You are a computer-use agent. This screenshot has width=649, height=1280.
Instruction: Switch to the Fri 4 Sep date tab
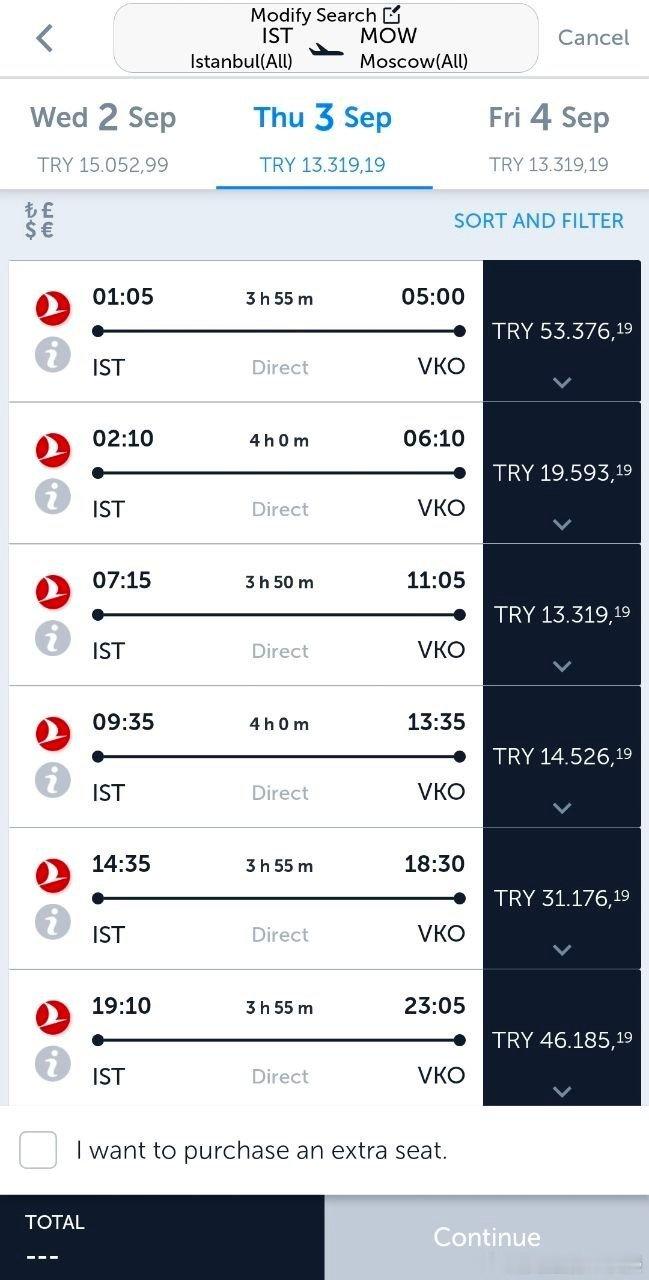pos(548,135)
